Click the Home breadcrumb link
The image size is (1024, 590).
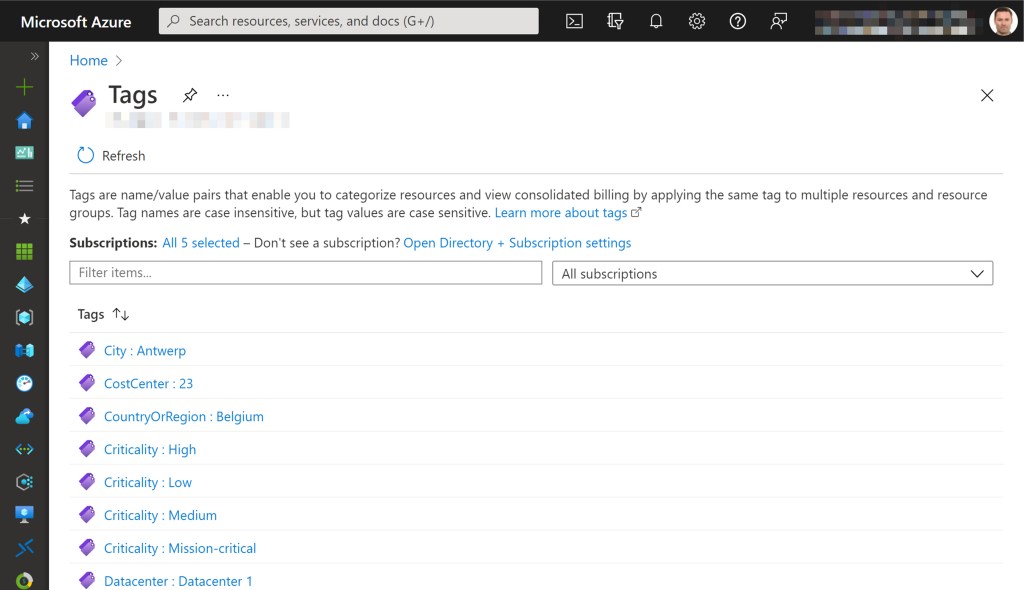point(88,60)
